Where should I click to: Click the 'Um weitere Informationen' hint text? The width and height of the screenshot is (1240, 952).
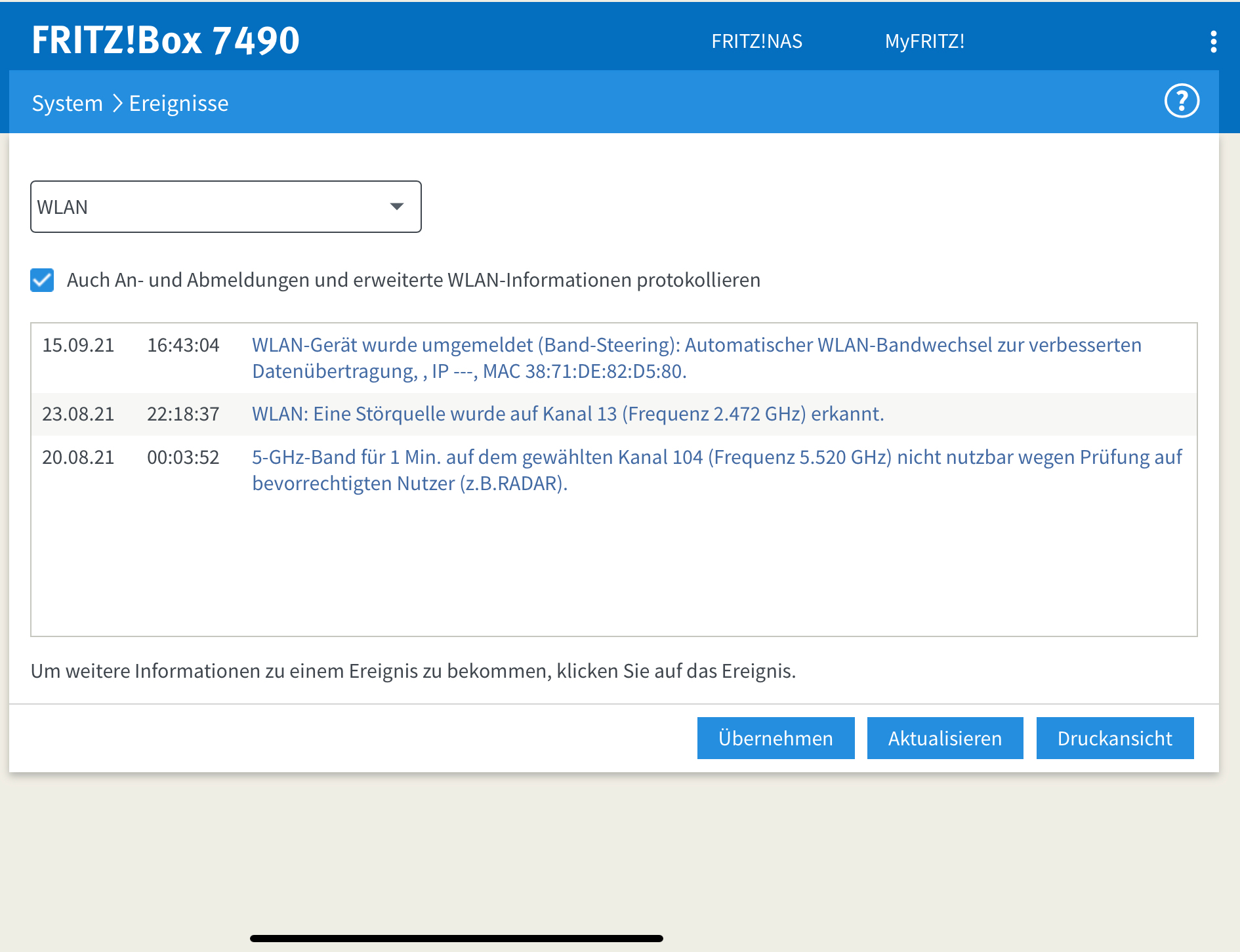click(413, 671)
